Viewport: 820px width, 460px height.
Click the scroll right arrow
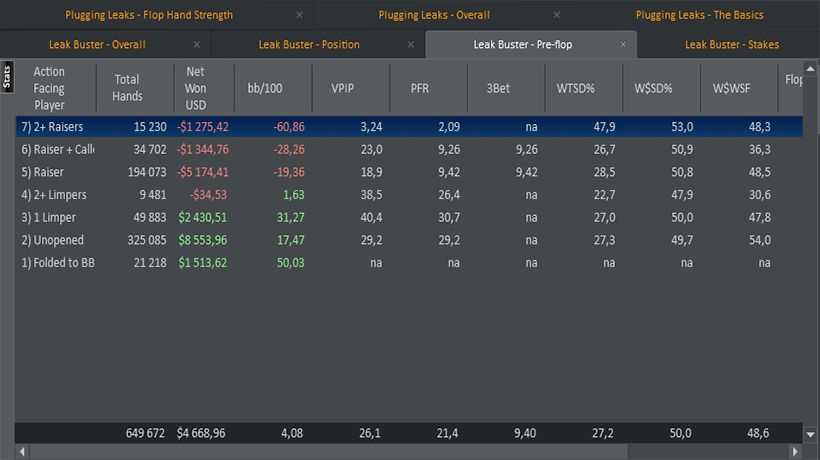[795, 451]
